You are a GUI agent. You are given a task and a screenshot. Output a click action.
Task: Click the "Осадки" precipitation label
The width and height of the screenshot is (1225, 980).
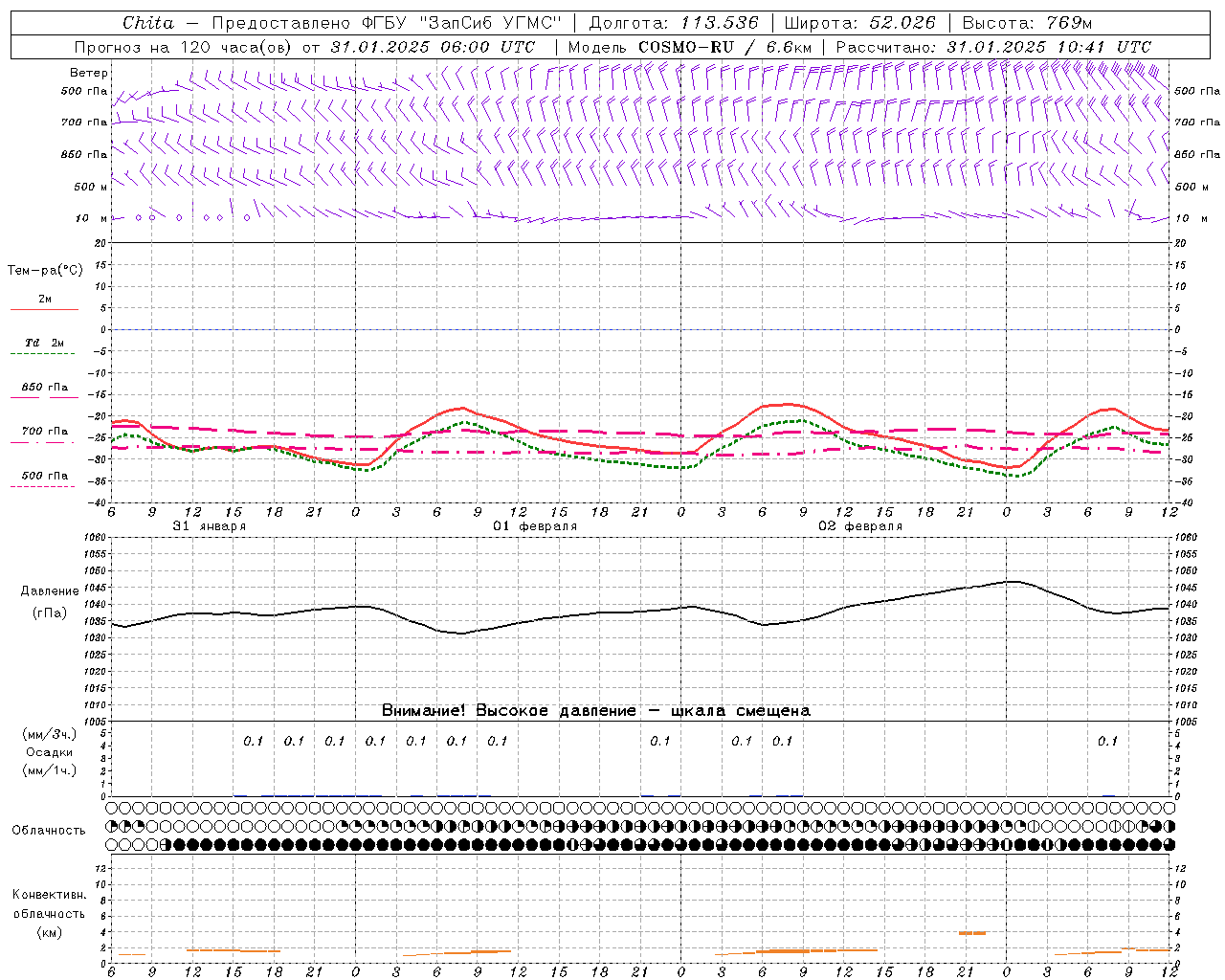tap(50, 752)
